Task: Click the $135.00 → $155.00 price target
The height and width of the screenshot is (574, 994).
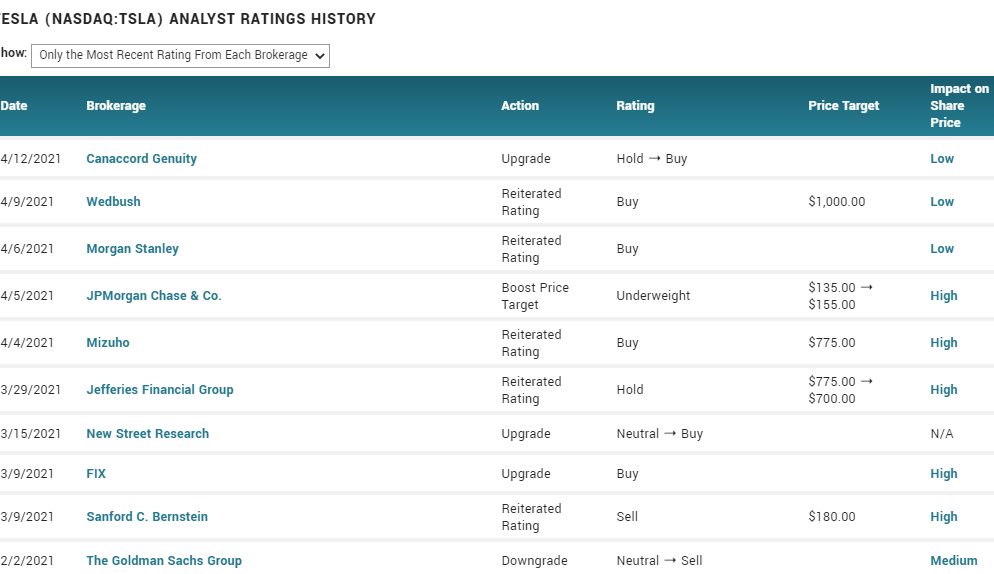Action: (841, 296)
